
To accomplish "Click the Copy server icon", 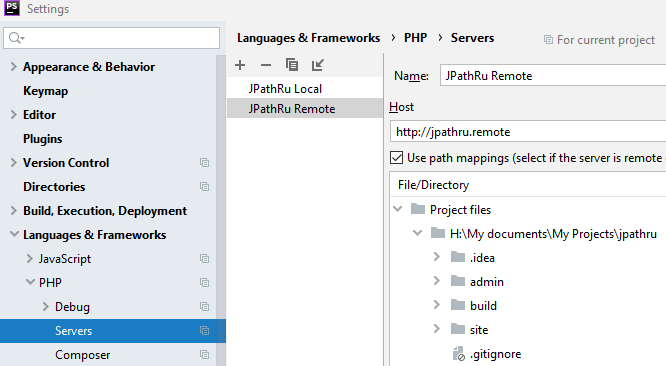I will [292, 65].
